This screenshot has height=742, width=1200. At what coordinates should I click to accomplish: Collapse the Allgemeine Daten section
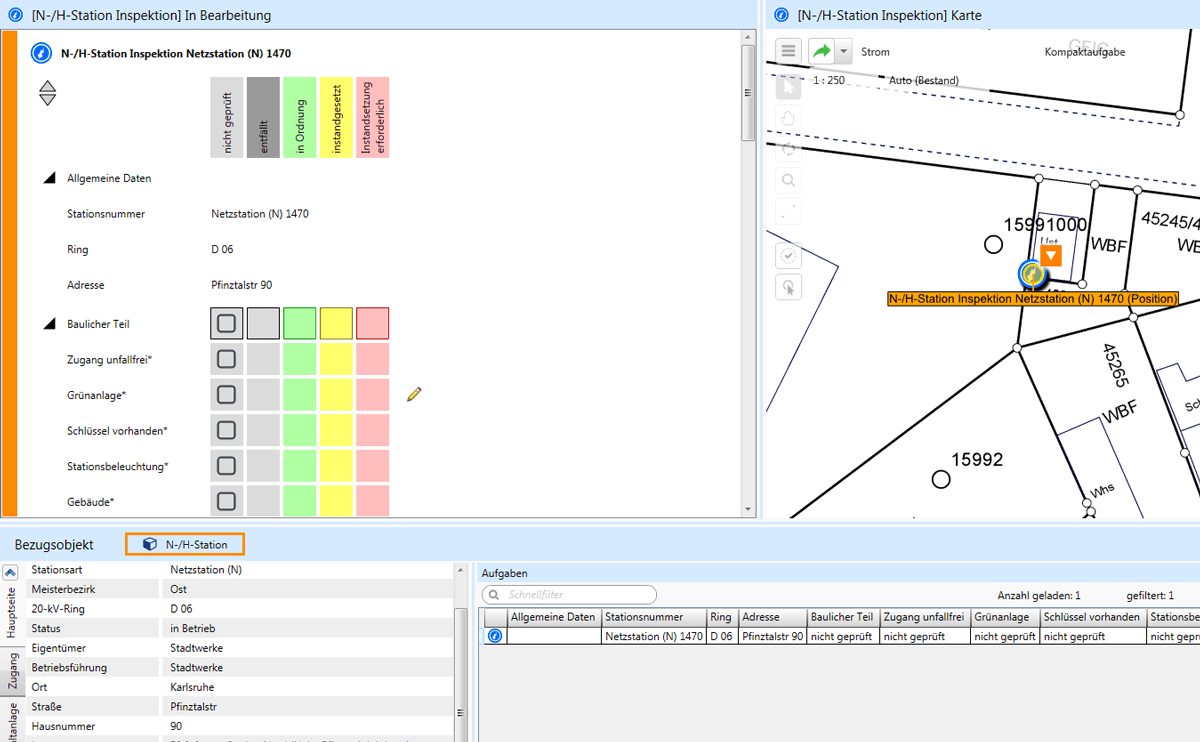(x=49, y=178)
